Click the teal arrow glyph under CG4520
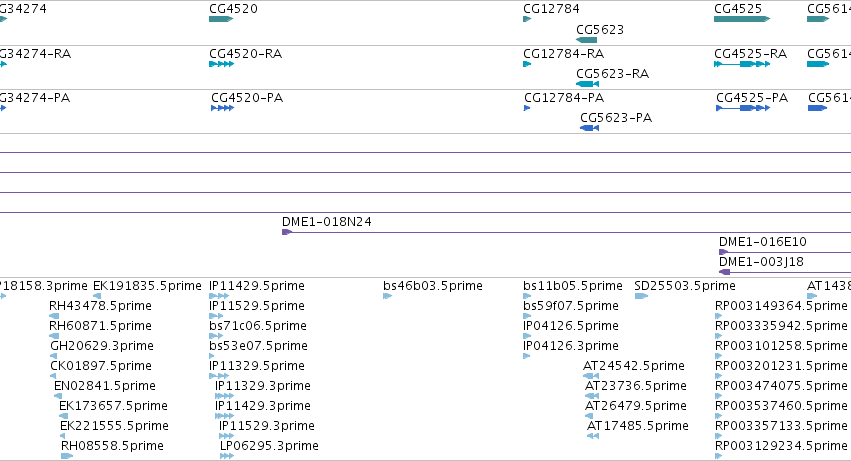851x461 pixels. [221, 19]
